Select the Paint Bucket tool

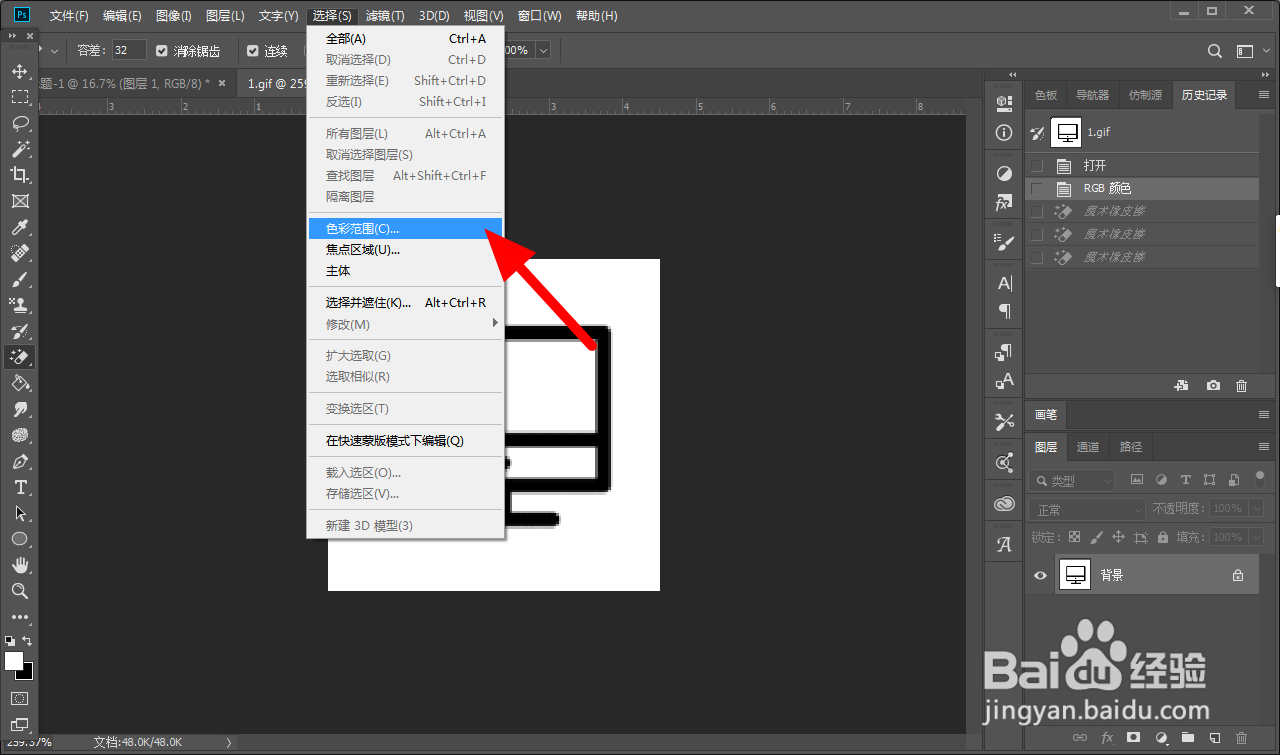(20, 383)
